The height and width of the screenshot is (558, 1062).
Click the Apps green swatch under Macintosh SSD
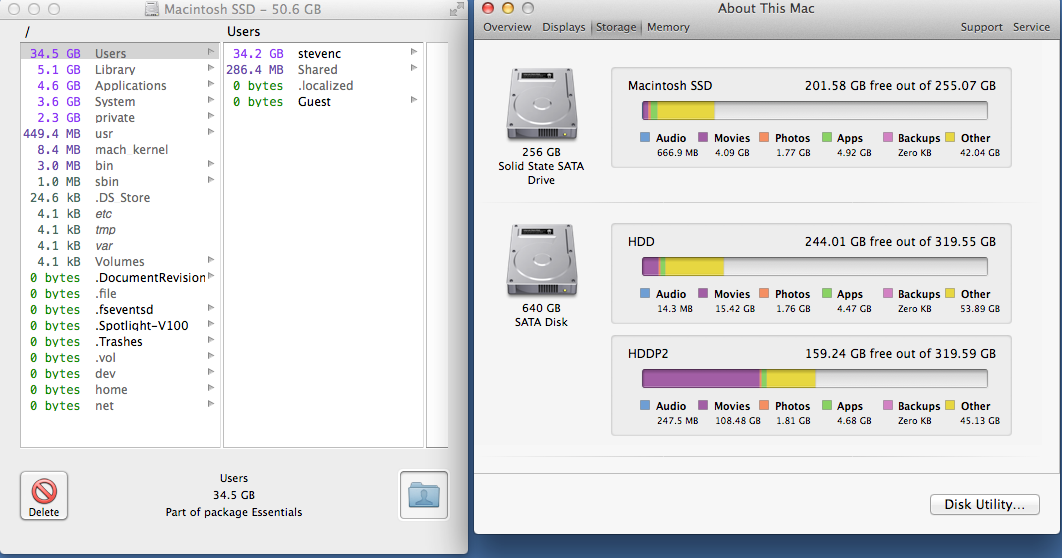click(827, 137)
